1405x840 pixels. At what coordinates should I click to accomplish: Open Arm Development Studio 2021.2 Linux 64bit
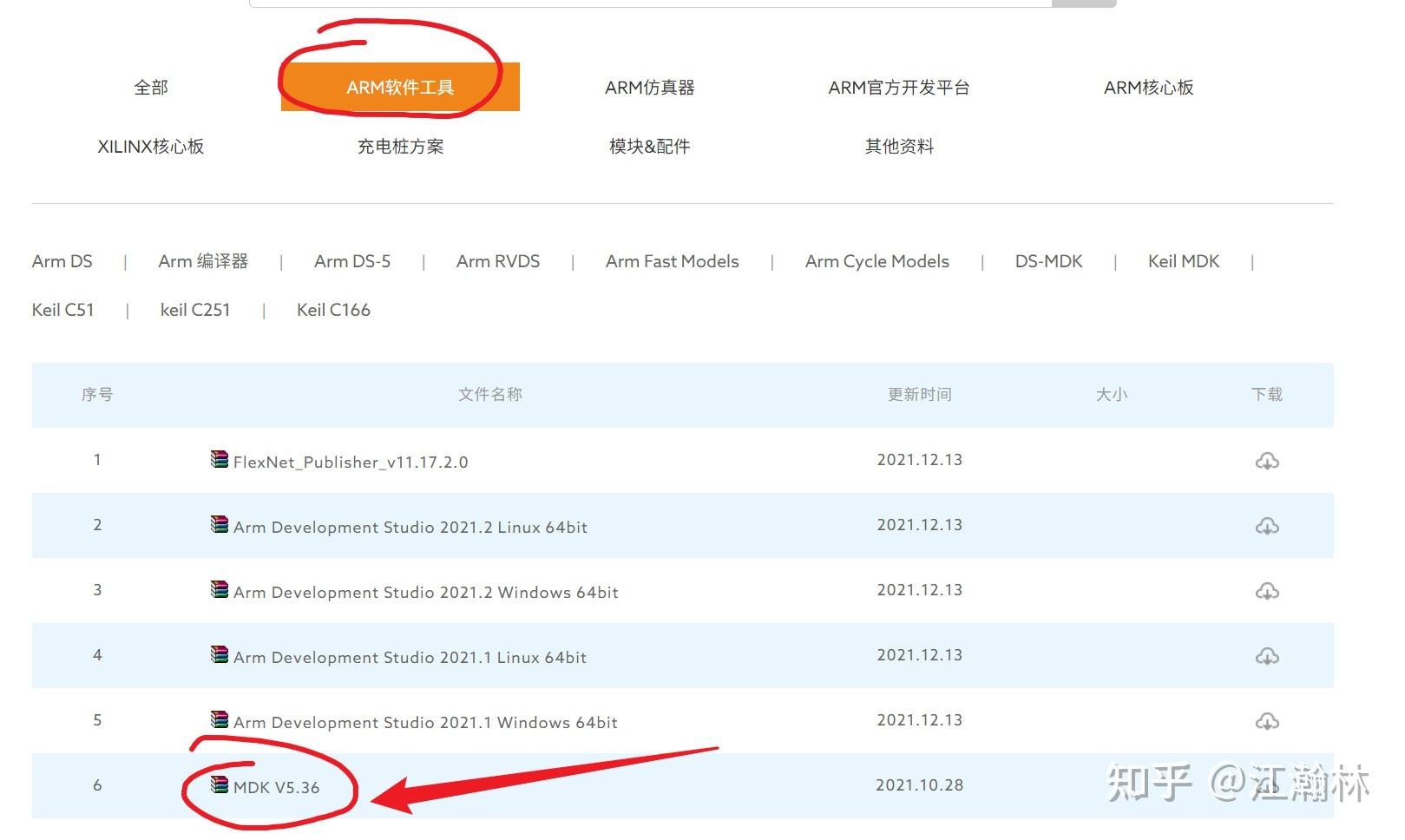tap(410, 527)
